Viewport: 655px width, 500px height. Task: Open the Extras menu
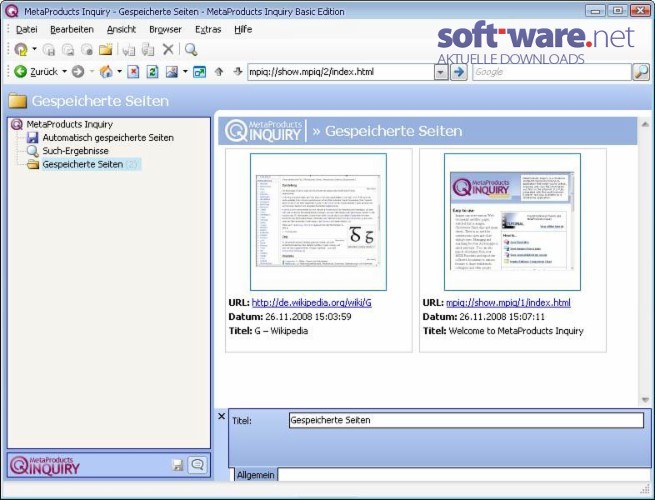208,29
